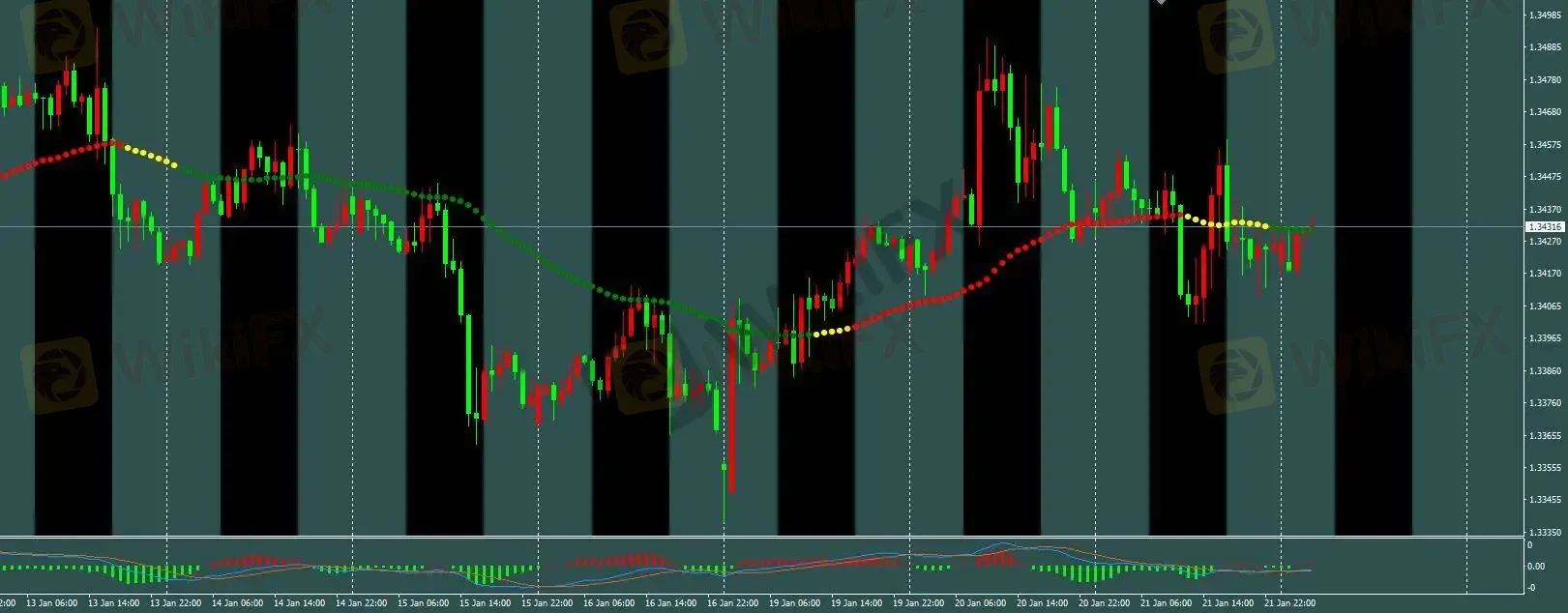
Task: Select the 13 Jan 06:00 time label
Action: (51, 603)
